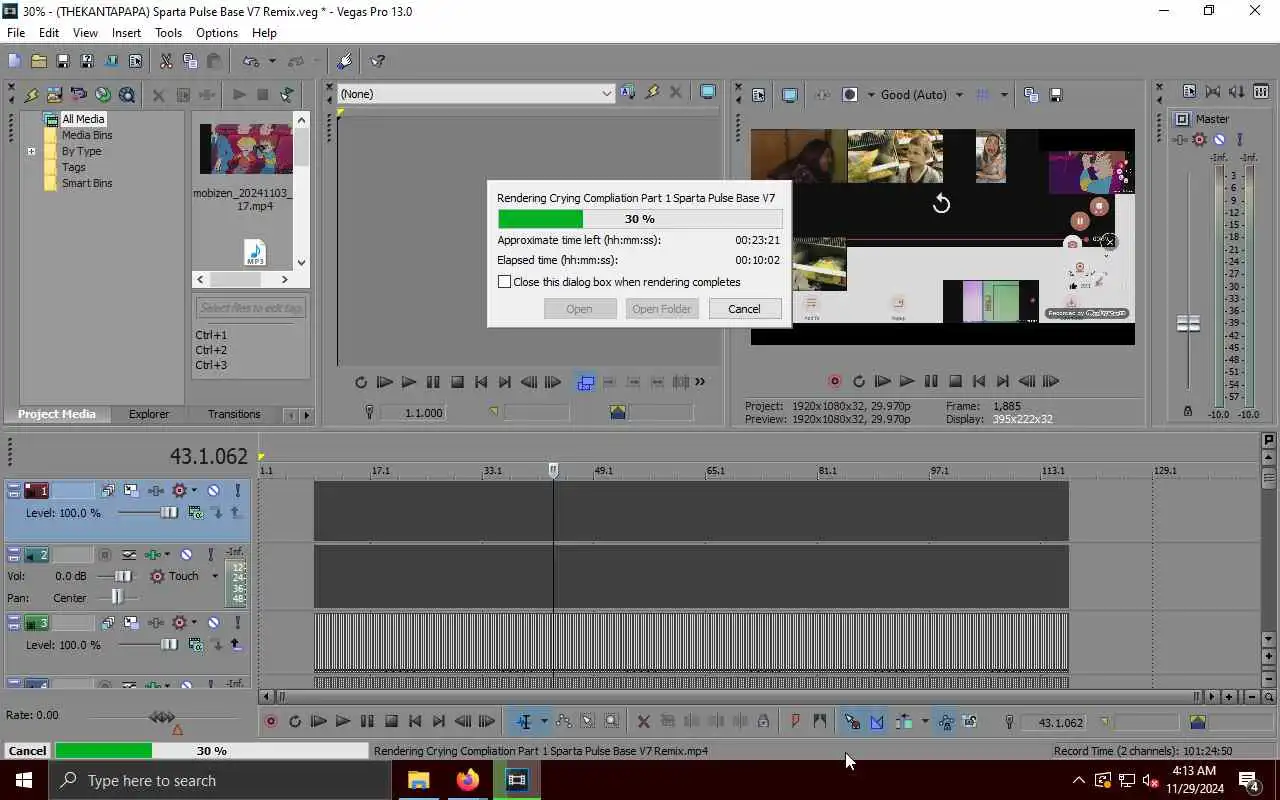Click the Open Mixing Console icon

tap(1261, 91)
